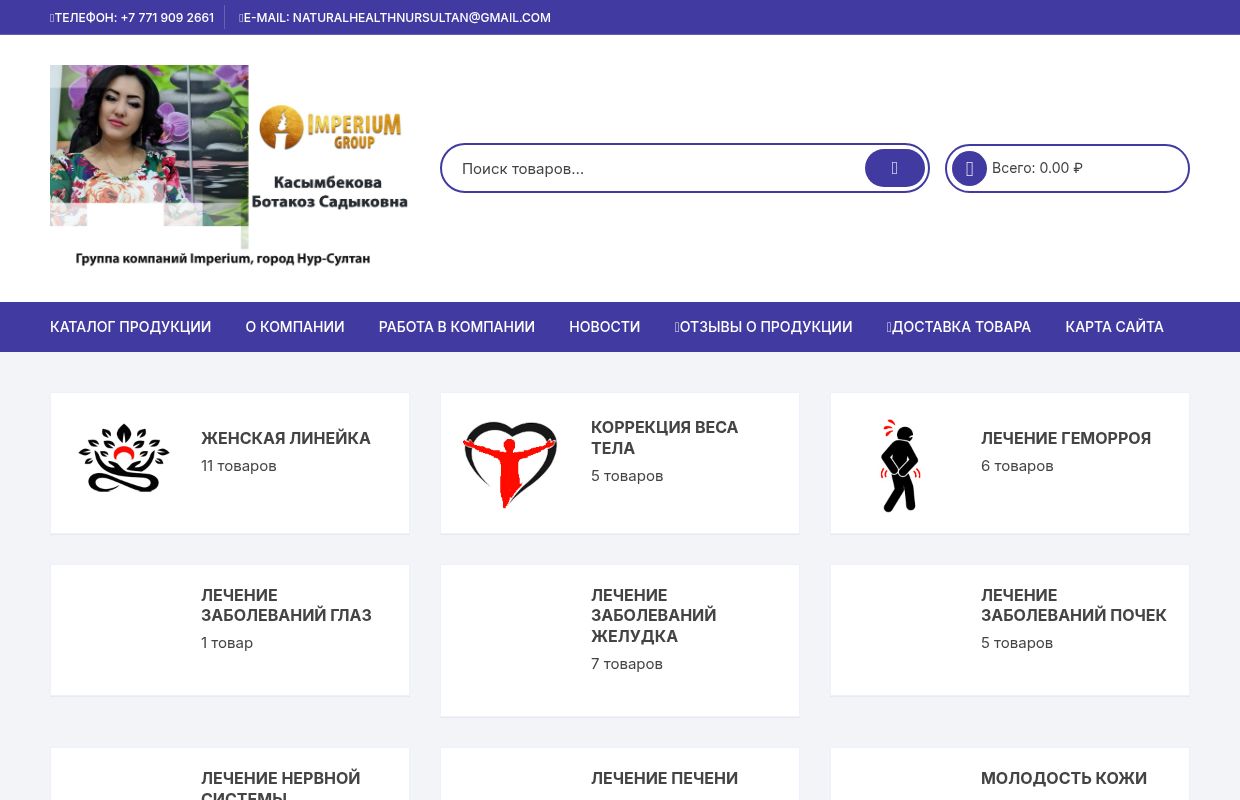The width and height of the screenshot is (1240, 800).
Task: Open НОВОСТИ section from navigation
Action: tap(604, 327)
